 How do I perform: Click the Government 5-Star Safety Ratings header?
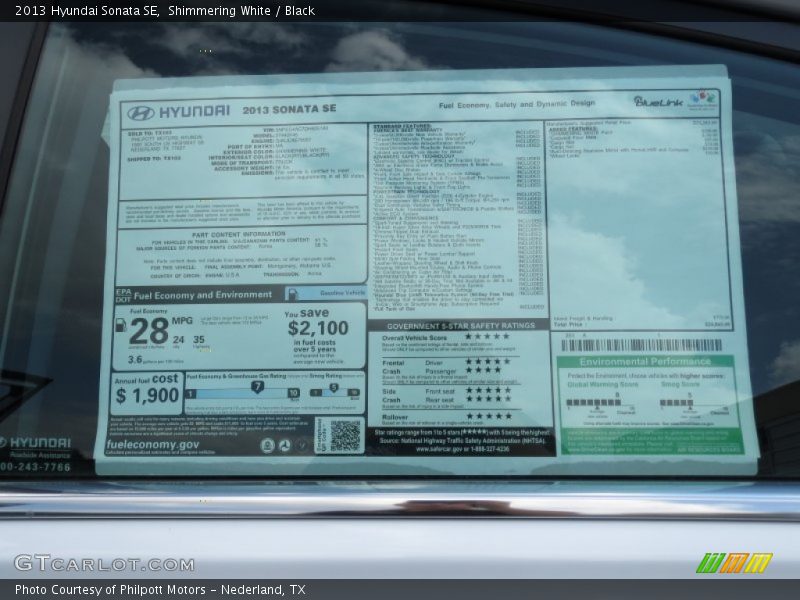[460, 325]
